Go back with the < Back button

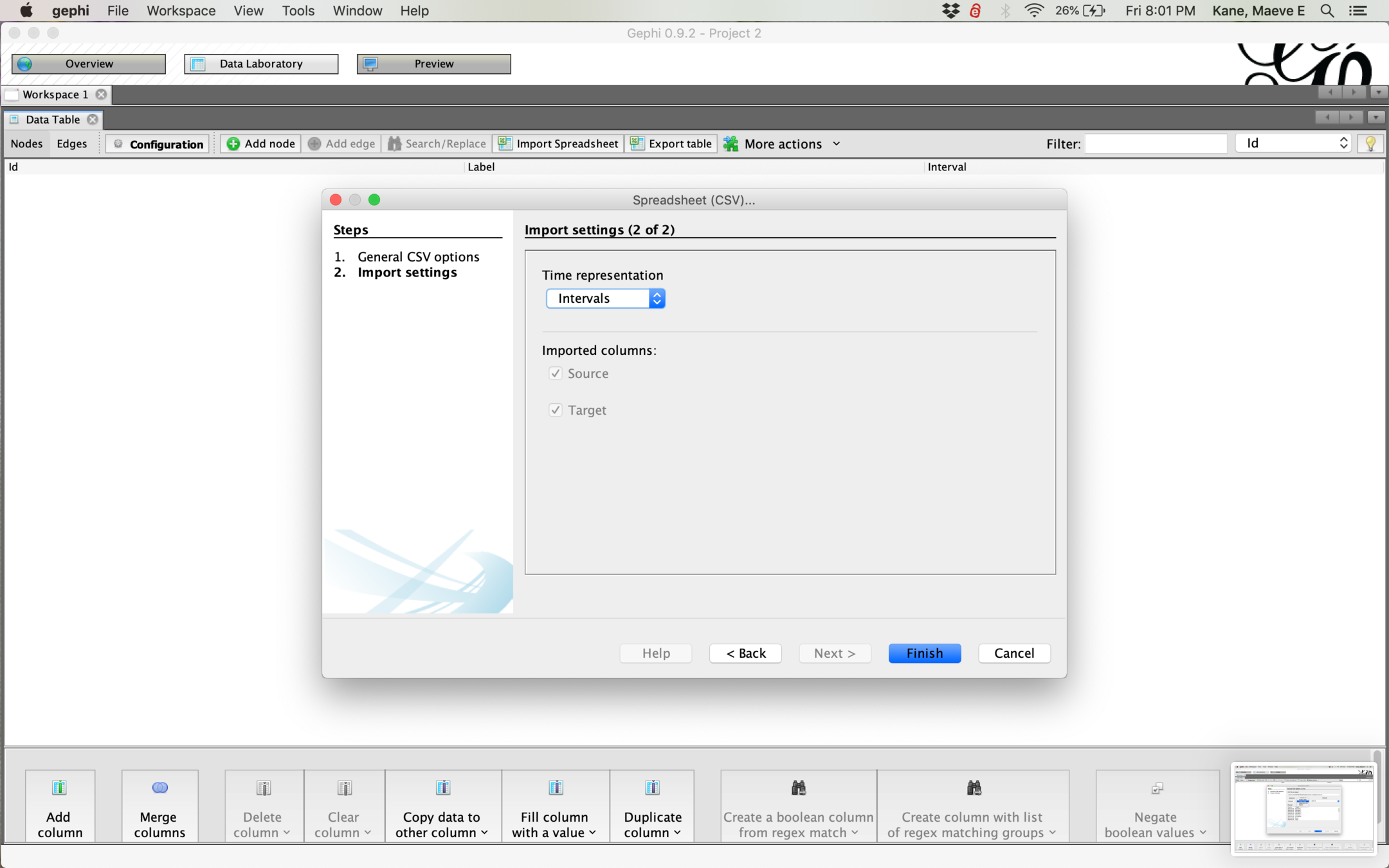point(745,653)
